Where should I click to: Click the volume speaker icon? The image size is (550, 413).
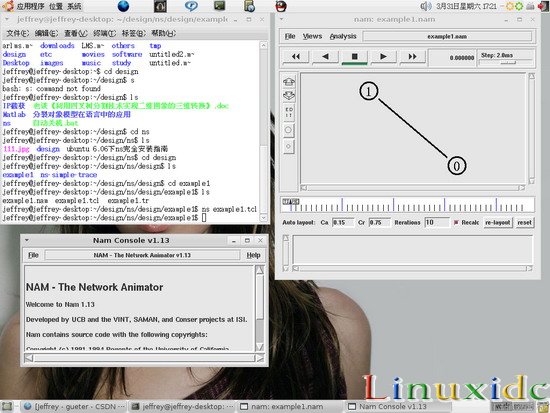point(425,6)
